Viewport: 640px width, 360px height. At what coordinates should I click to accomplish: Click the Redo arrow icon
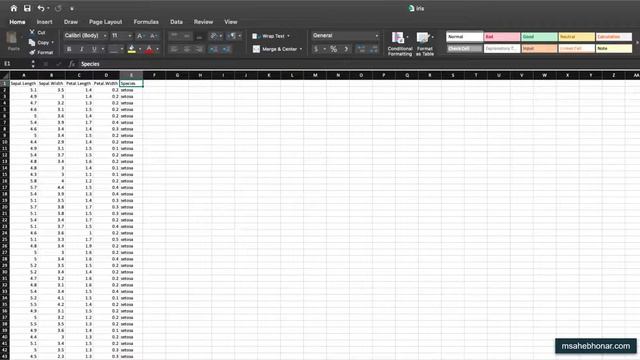58,8
